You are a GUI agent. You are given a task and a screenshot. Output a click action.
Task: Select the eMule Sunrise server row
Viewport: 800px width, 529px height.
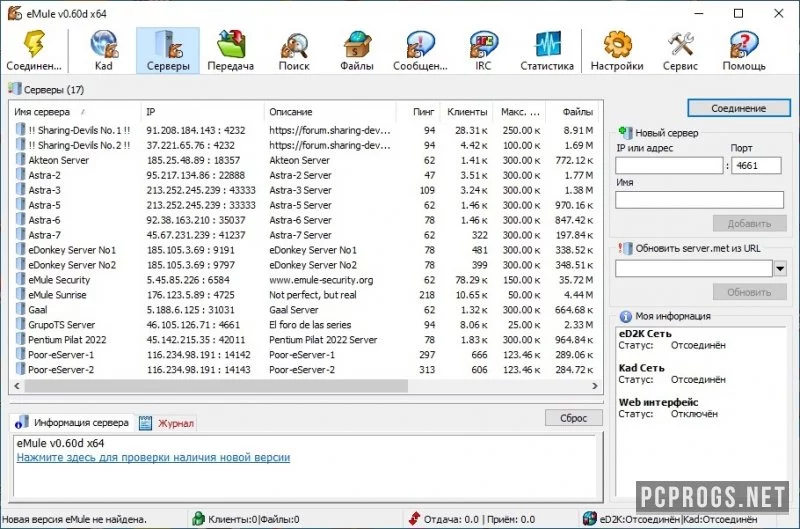[x=305, y=294]
